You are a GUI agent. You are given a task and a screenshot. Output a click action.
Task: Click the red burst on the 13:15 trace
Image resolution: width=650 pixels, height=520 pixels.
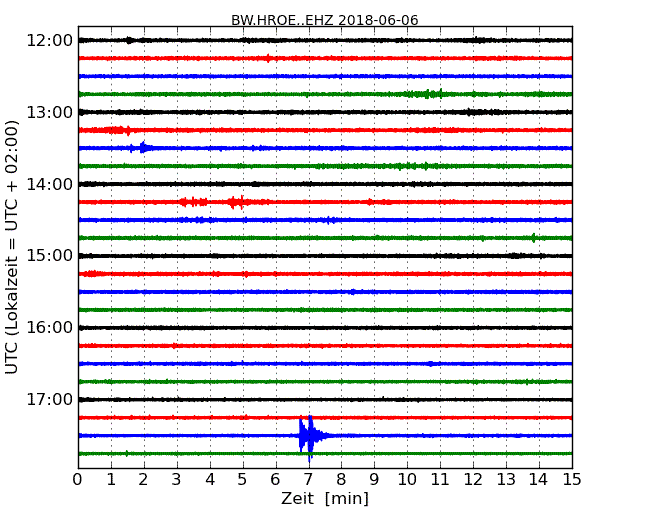tap(115, 130)
